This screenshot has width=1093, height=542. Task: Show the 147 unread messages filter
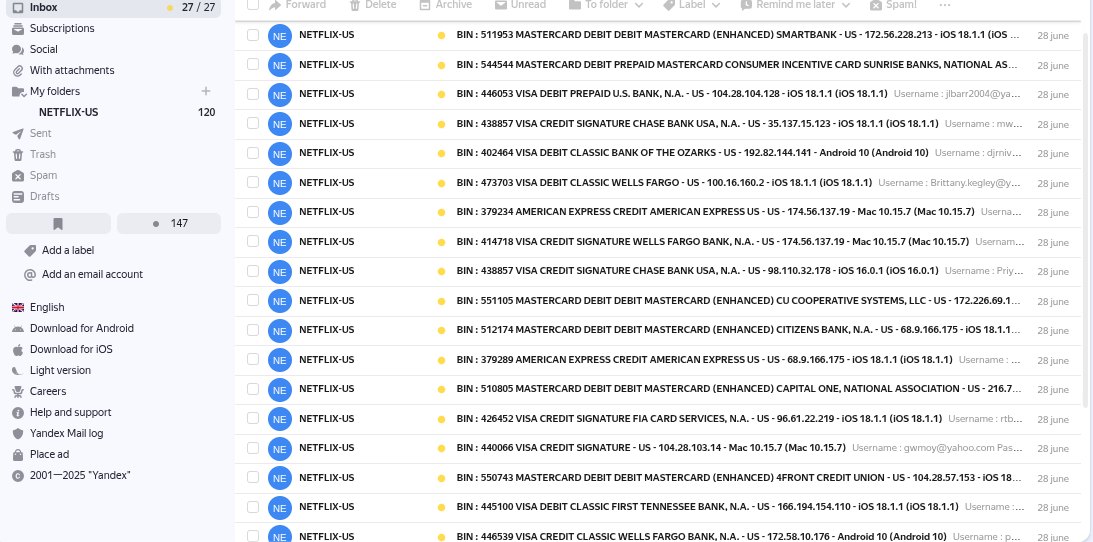click(x=169, y=224)
